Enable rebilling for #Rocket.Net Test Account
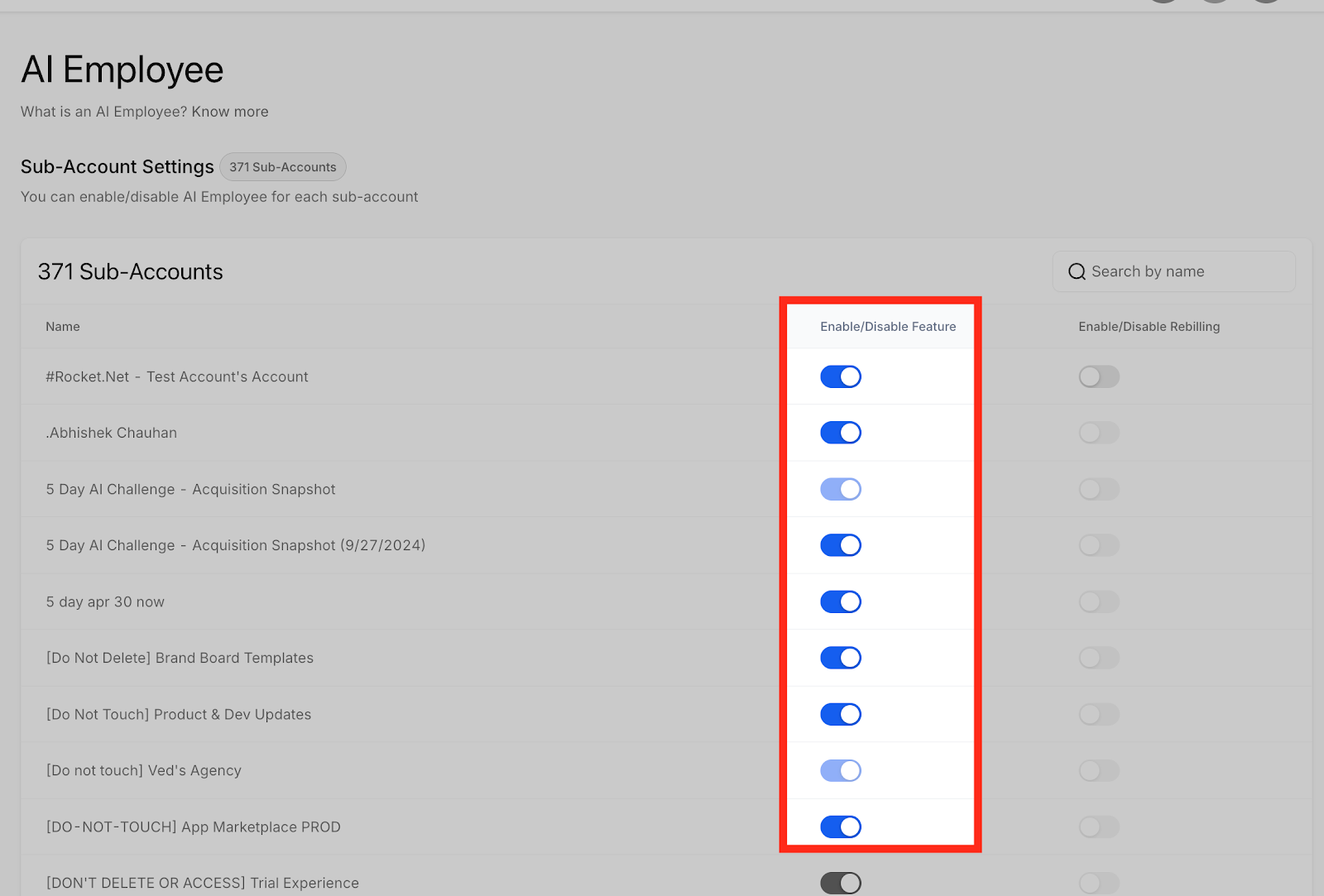 click(1099, 376)
